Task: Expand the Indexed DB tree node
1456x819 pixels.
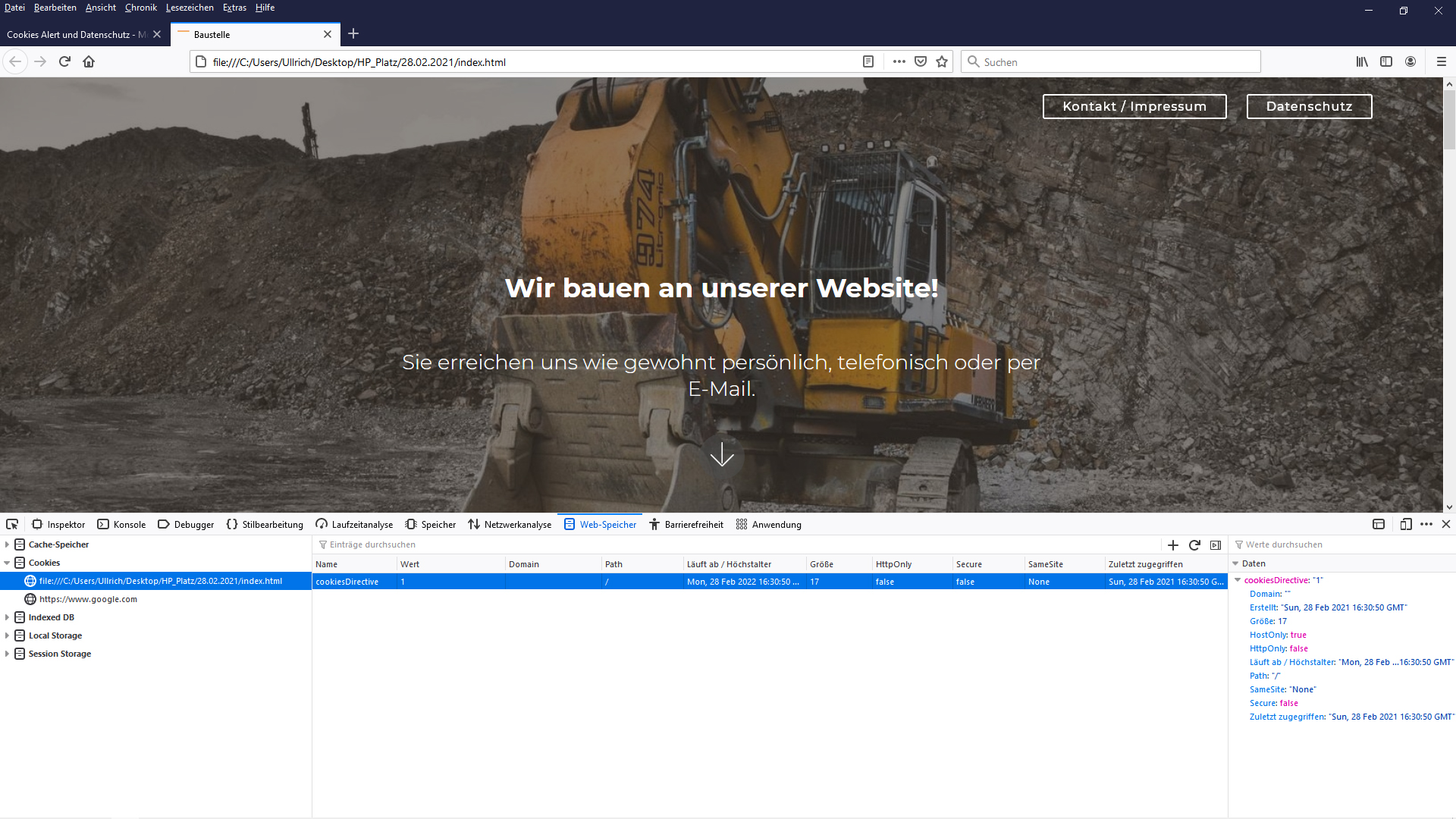Action: tap(7, 617)
